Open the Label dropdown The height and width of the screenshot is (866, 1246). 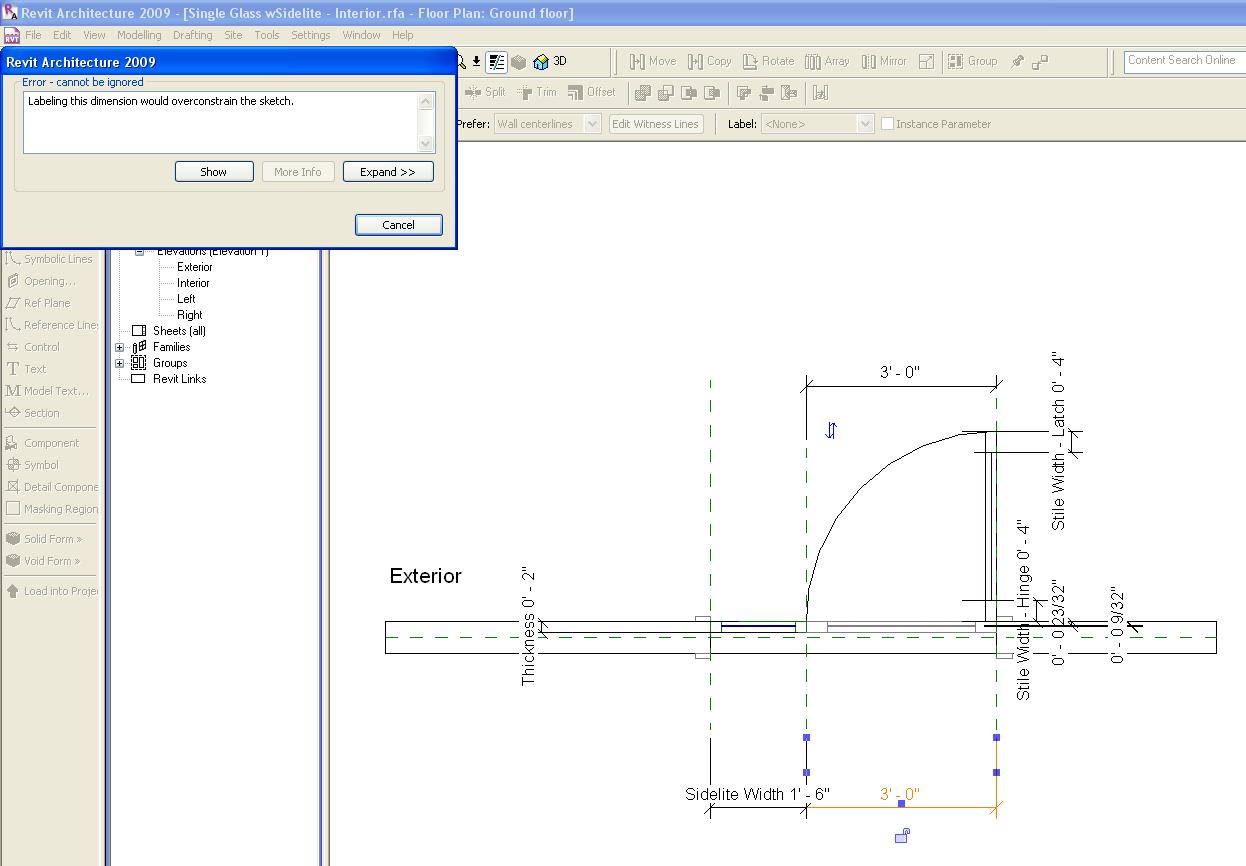tap(817, 124)
